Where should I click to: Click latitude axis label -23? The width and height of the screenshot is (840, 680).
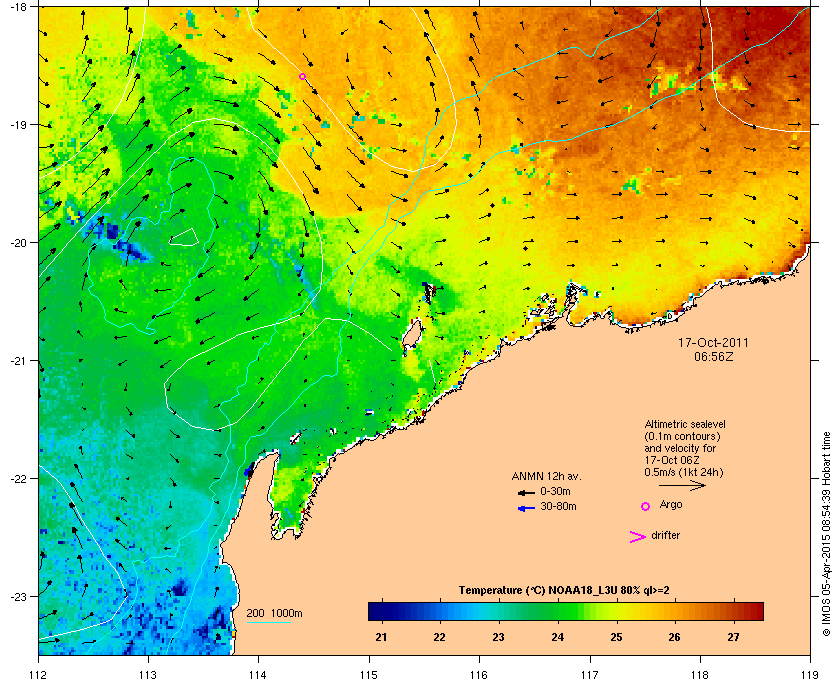point(20,596)
